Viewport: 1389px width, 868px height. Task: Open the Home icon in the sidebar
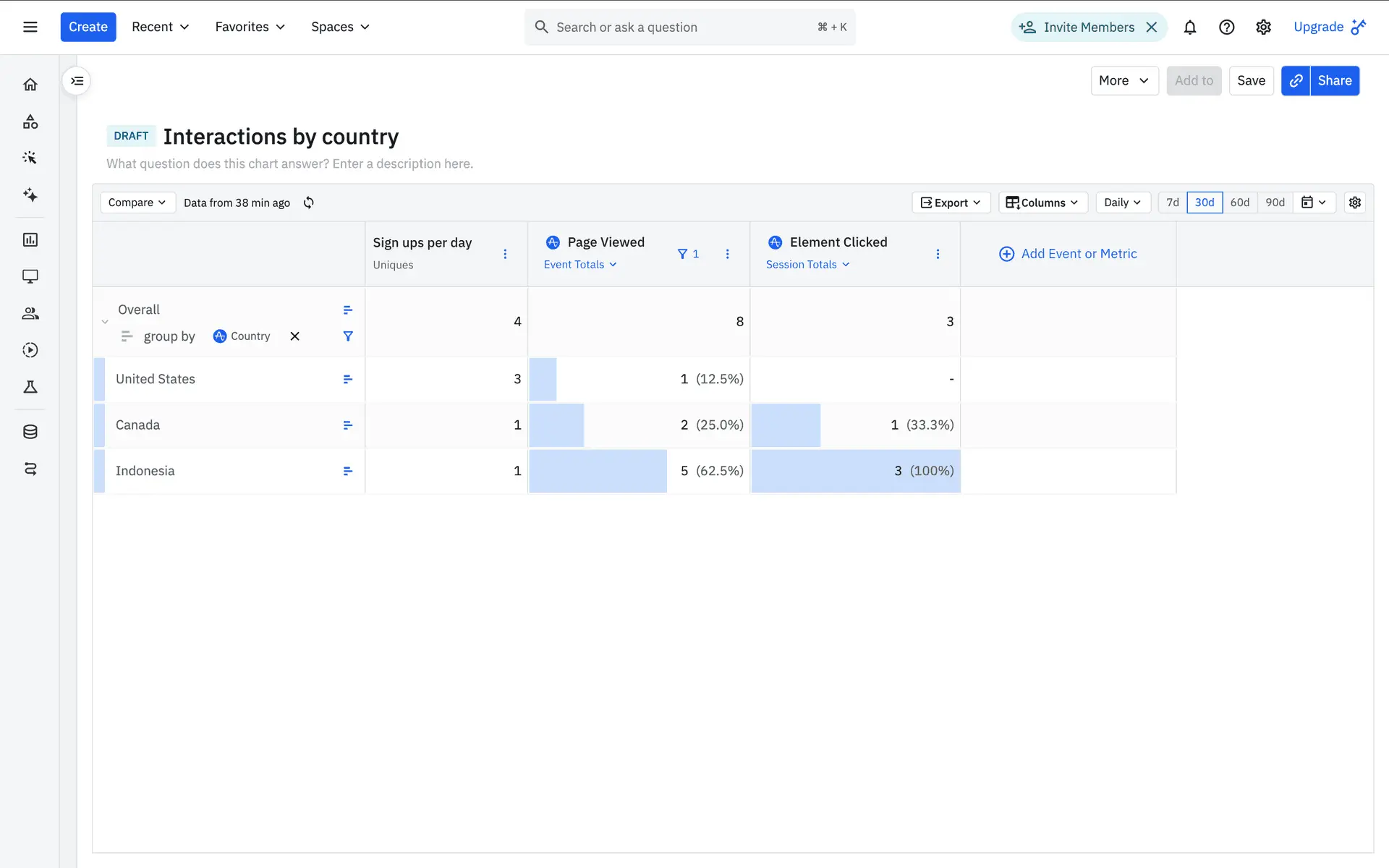pos(30,85)
